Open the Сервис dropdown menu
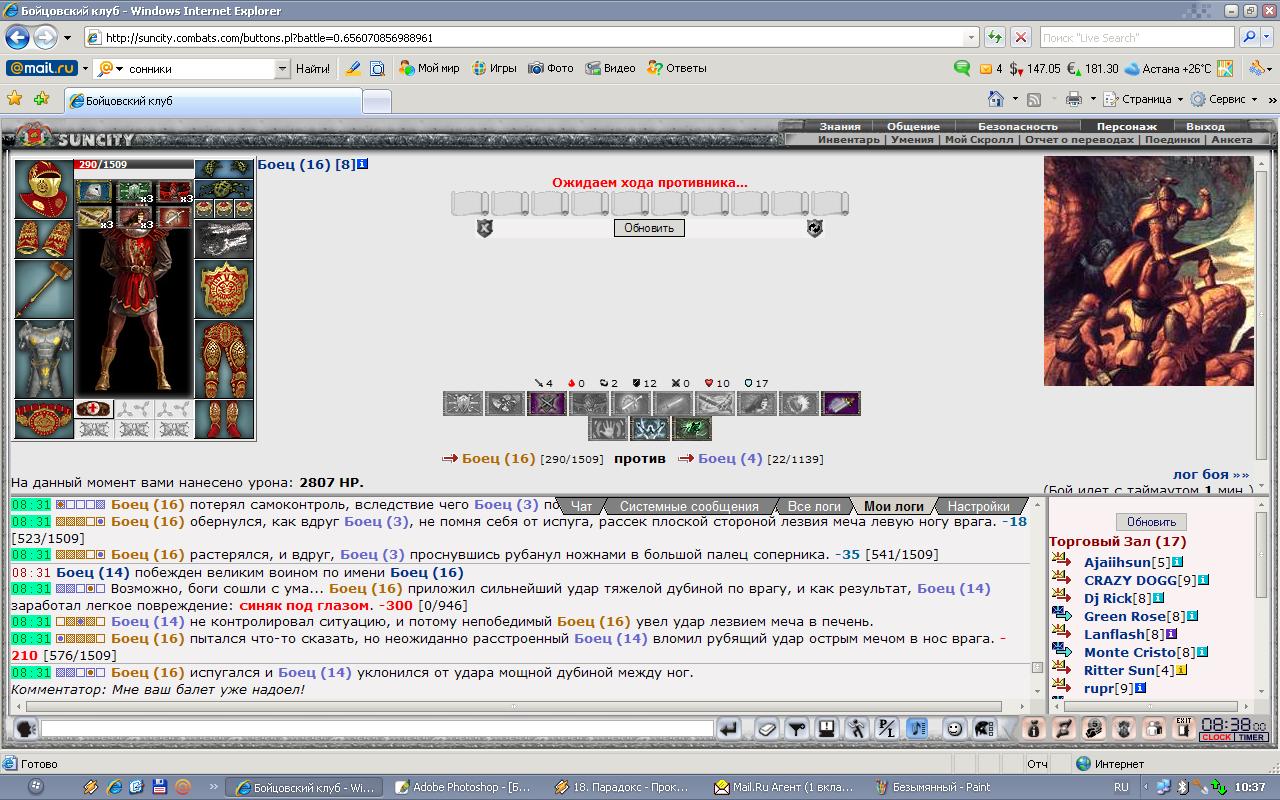 1225,99
